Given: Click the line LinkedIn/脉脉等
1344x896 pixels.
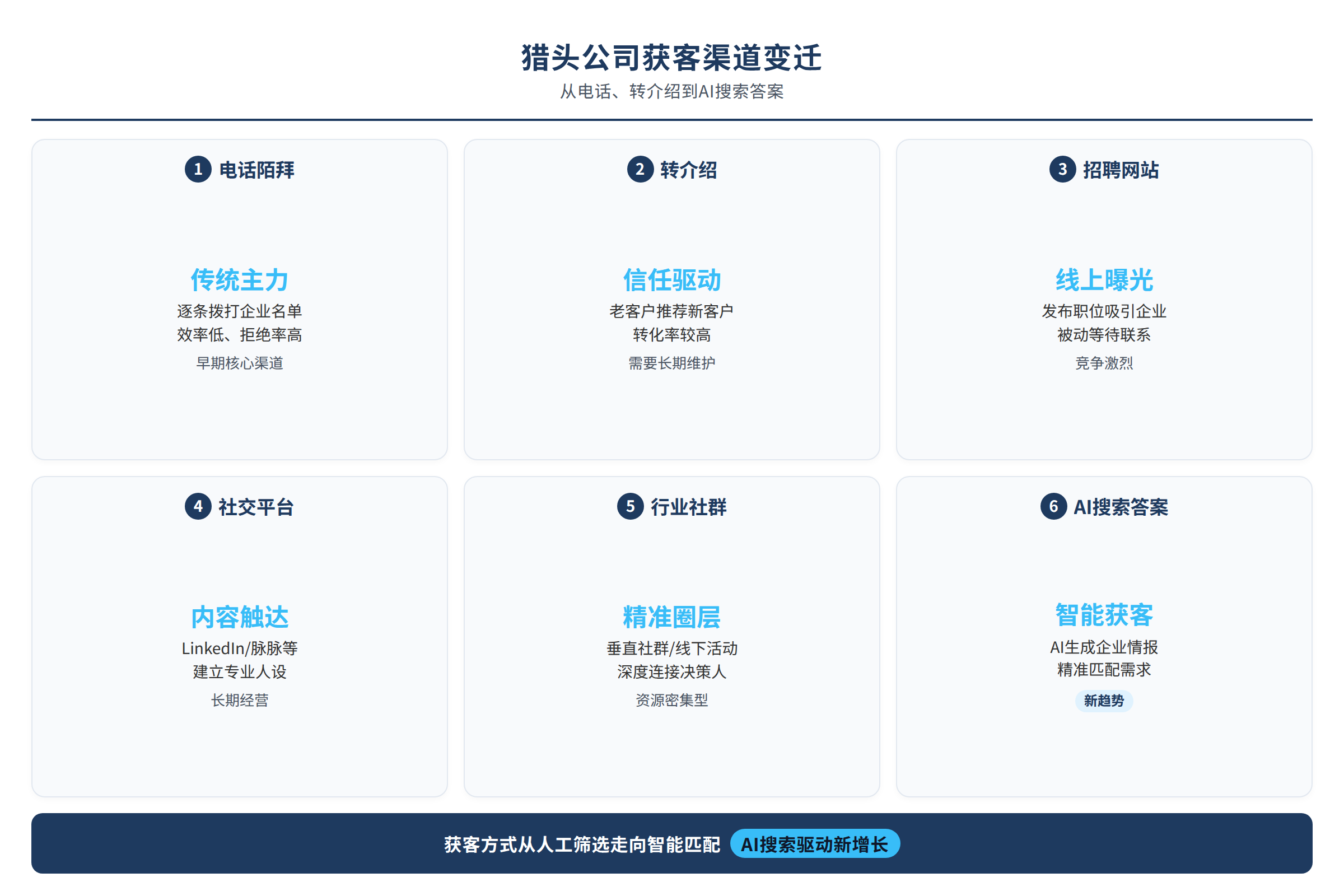Looking at the screenshot, I should point(240,648).
